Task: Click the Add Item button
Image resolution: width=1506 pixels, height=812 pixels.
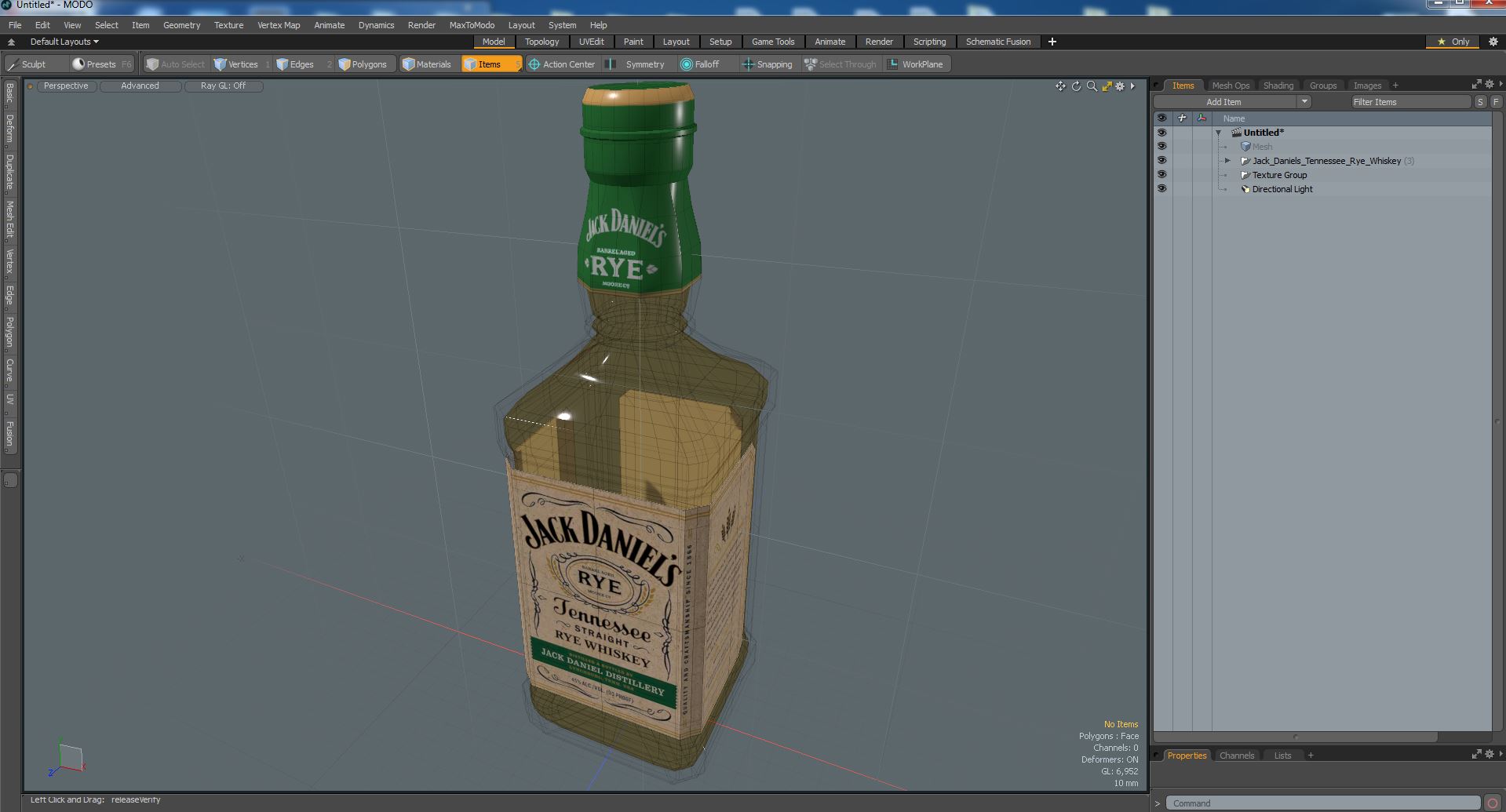Action: [1224, 102]
